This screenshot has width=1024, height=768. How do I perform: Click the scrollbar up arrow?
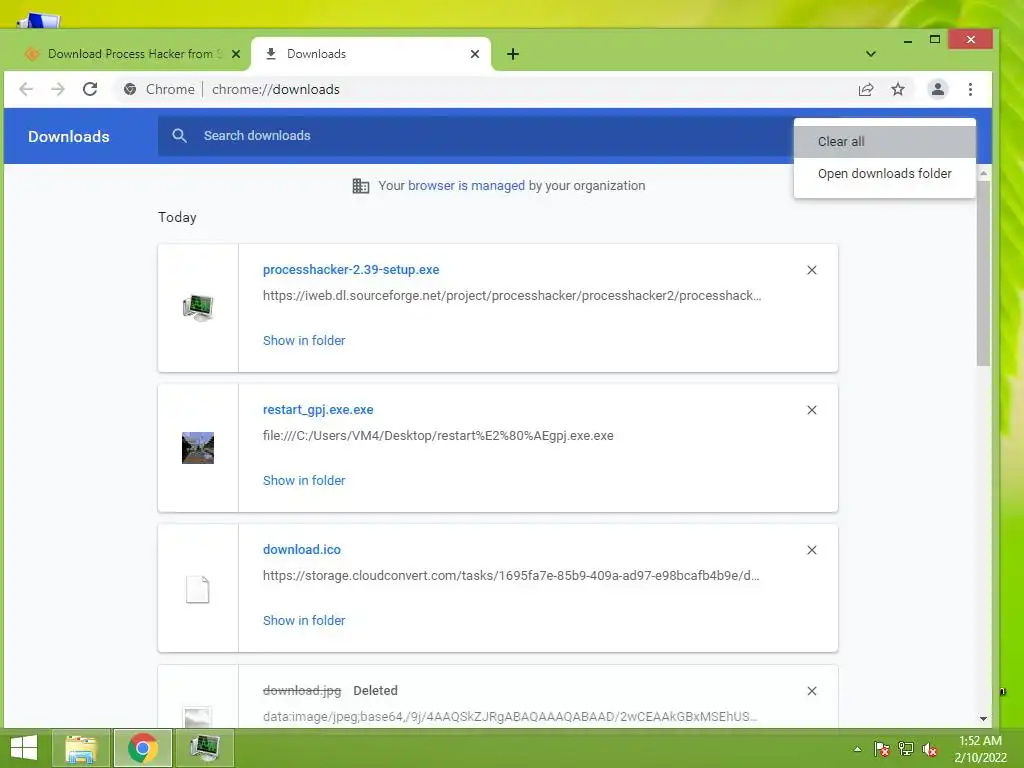pyautogui.click(x=984, y=174)
